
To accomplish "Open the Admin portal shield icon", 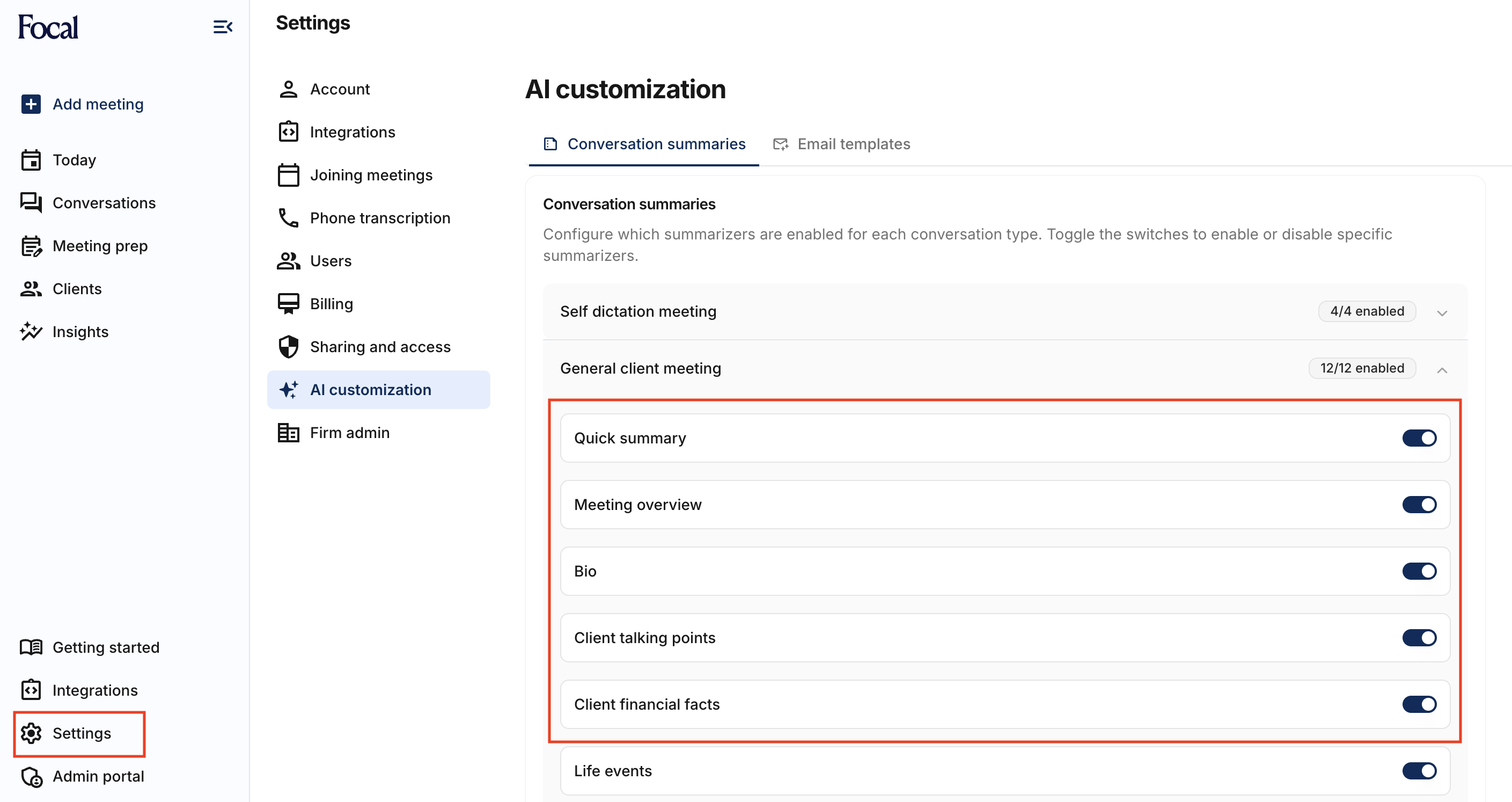I will (x=31, y=777).
